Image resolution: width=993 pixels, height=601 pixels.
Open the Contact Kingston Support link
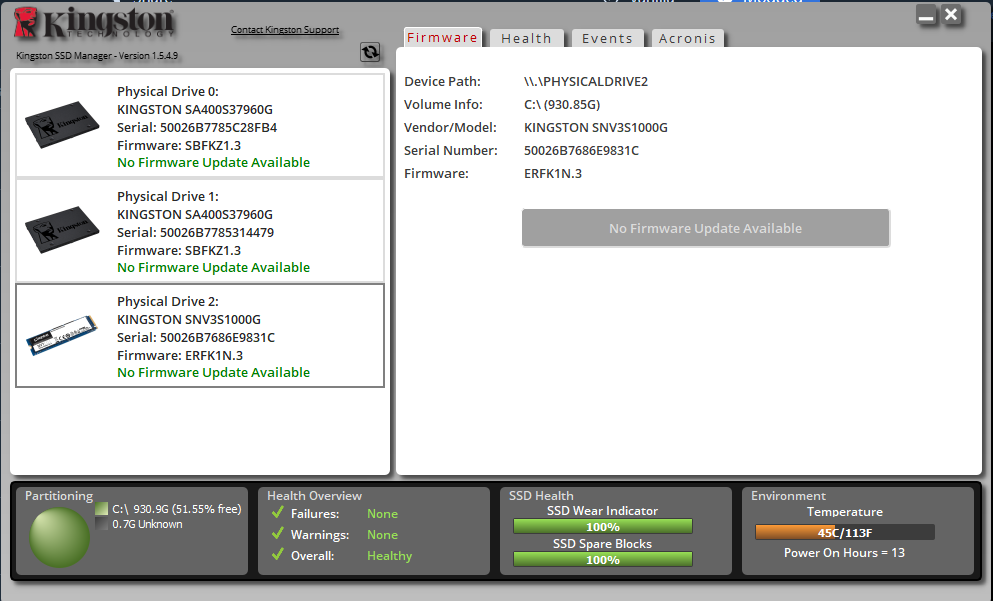285,29
